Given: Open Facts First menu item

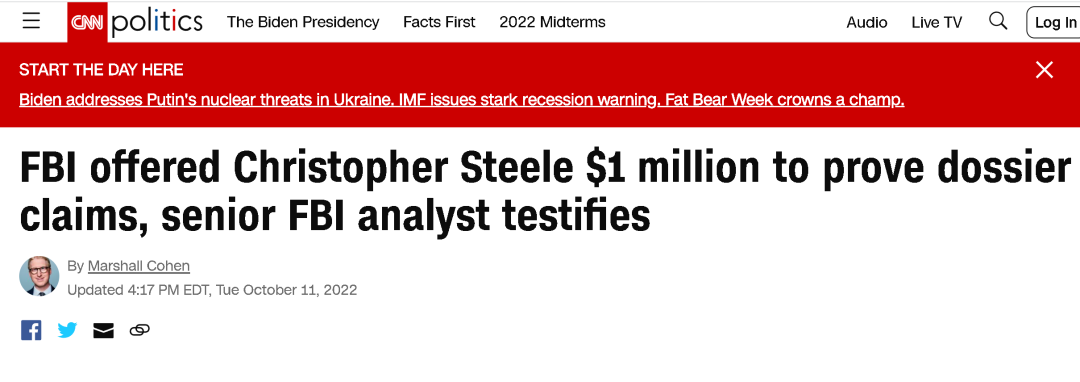Looking at the screenshot, I should 439,22.
